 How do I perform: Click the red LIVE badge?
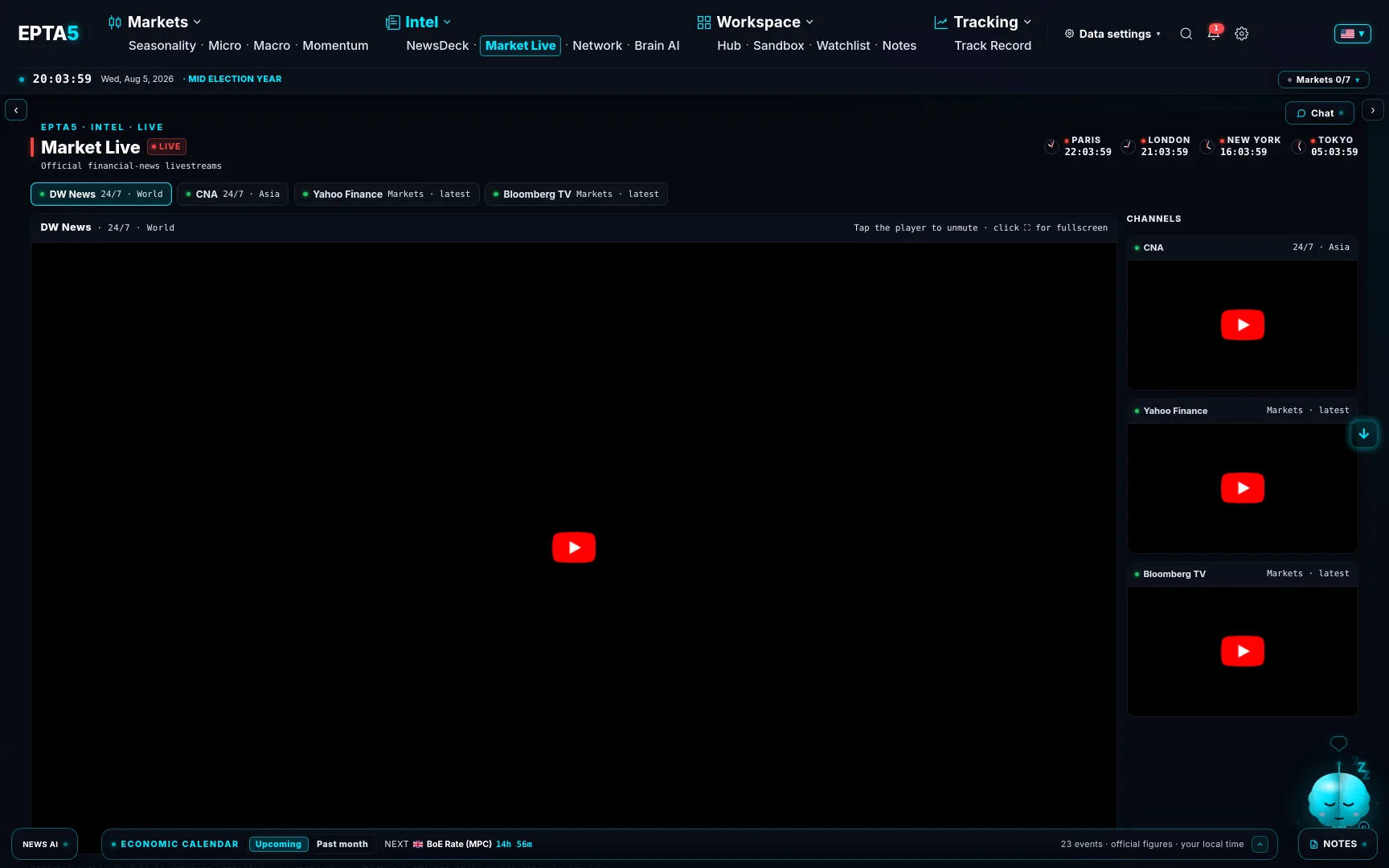tap(166, 146)
